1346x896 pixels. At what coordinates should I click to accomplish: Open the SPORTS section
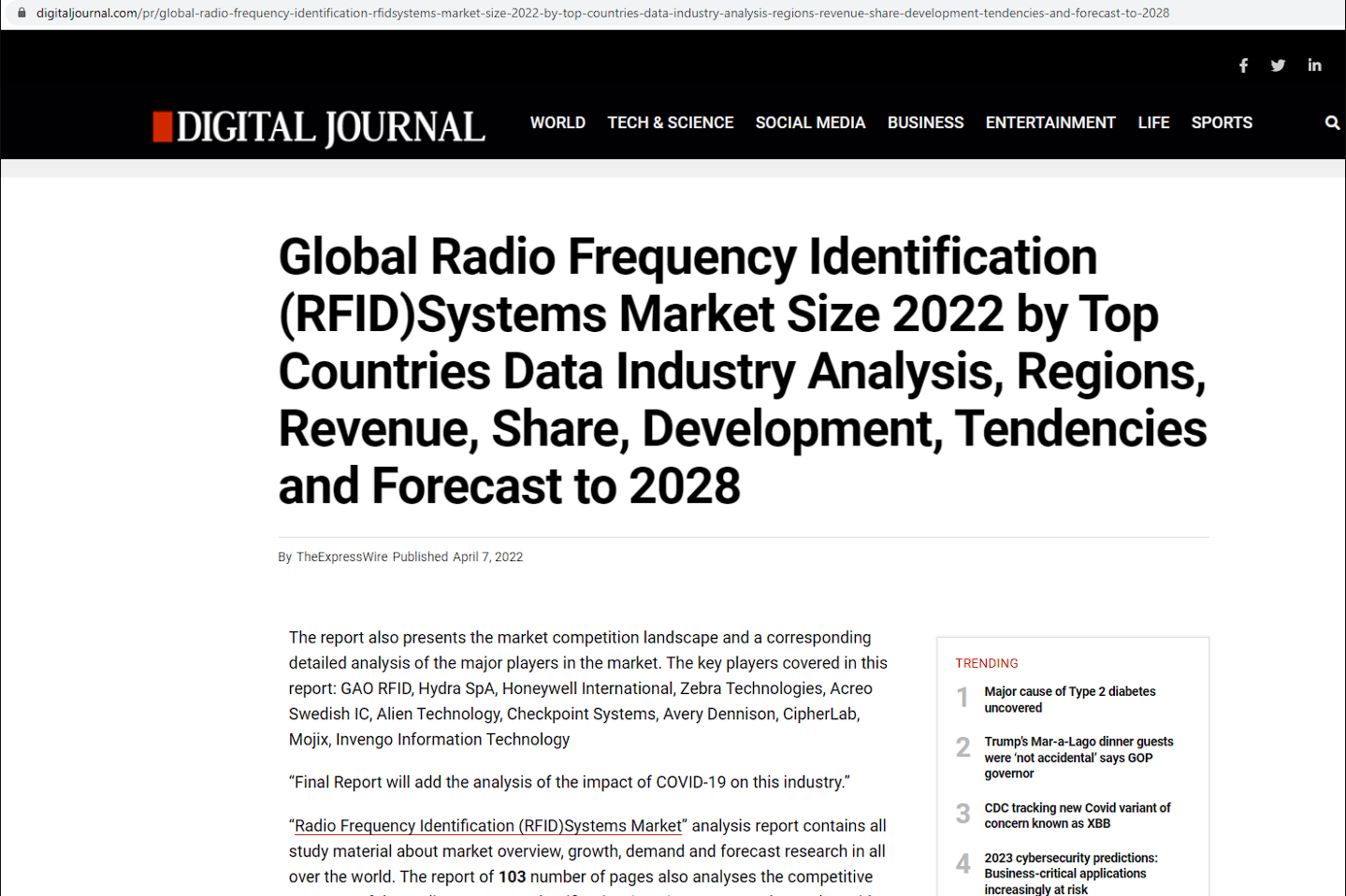pyautogui.click(x=1222, y=123)
